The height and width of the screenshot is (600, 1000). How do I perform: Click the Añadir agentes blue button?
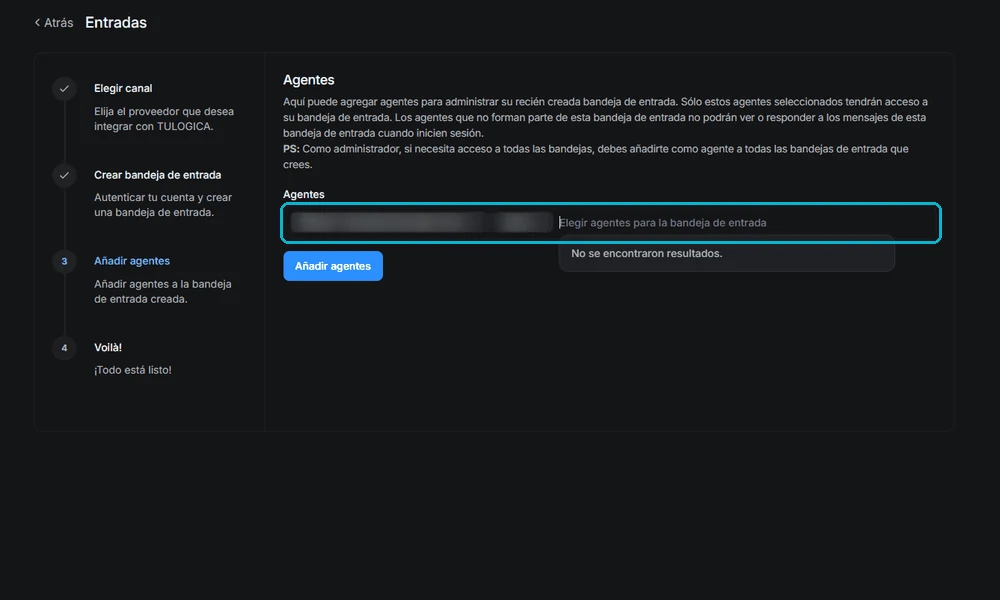point(333,266)
